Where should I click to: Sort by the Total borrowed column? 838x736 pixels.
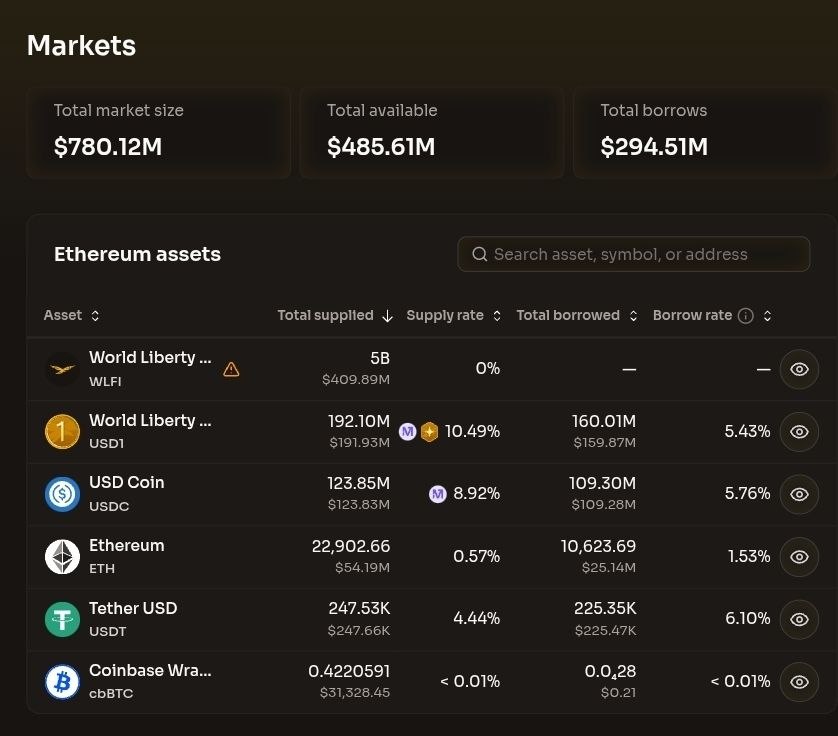coord(576,316)
